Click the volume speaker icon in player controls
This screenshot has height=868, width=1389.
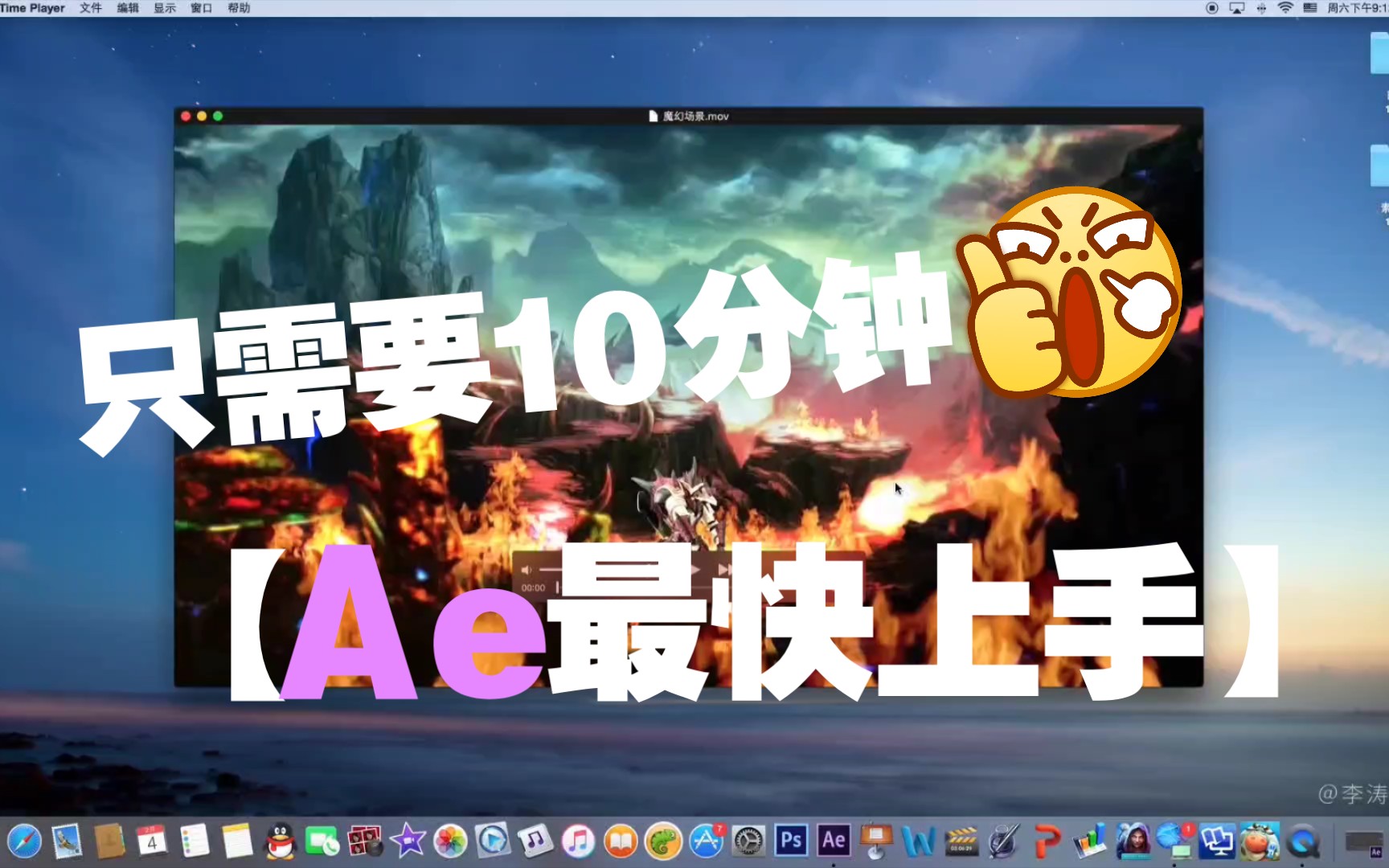pyautogui.click(x=527, y=570)
